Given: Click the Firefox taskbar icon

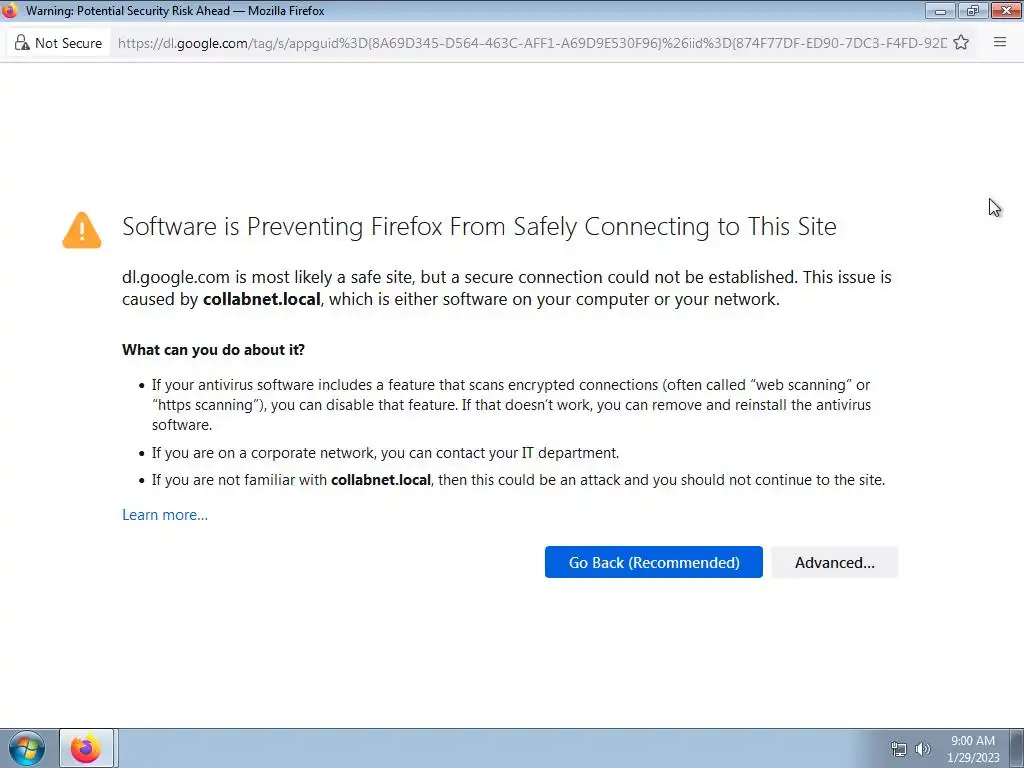Looking at the screenshot, I should [x=87, y=748].
